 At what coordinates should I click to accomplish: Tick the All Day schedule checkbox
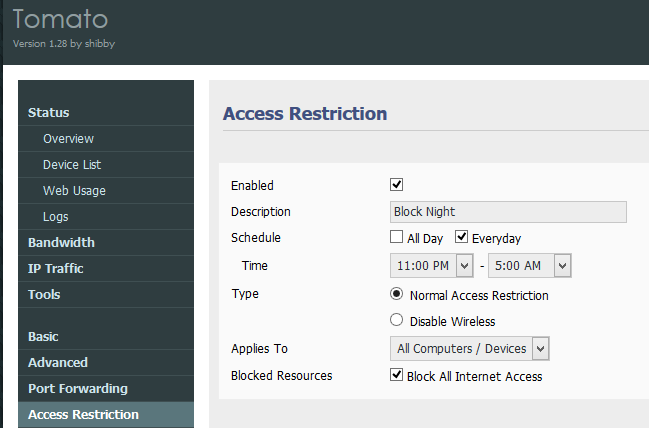pos(396,237)
